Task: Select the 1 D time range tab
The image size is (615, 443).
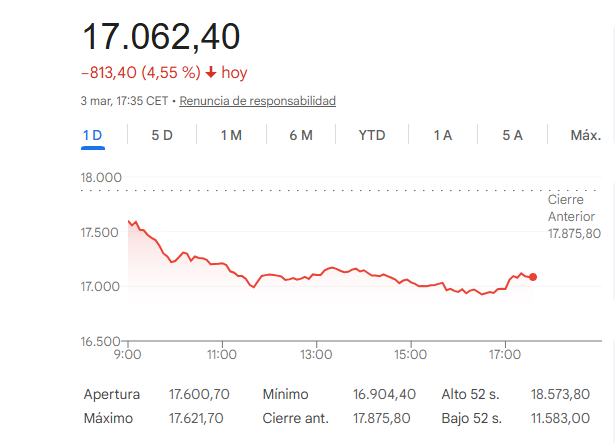Action: tap(93, 135)
